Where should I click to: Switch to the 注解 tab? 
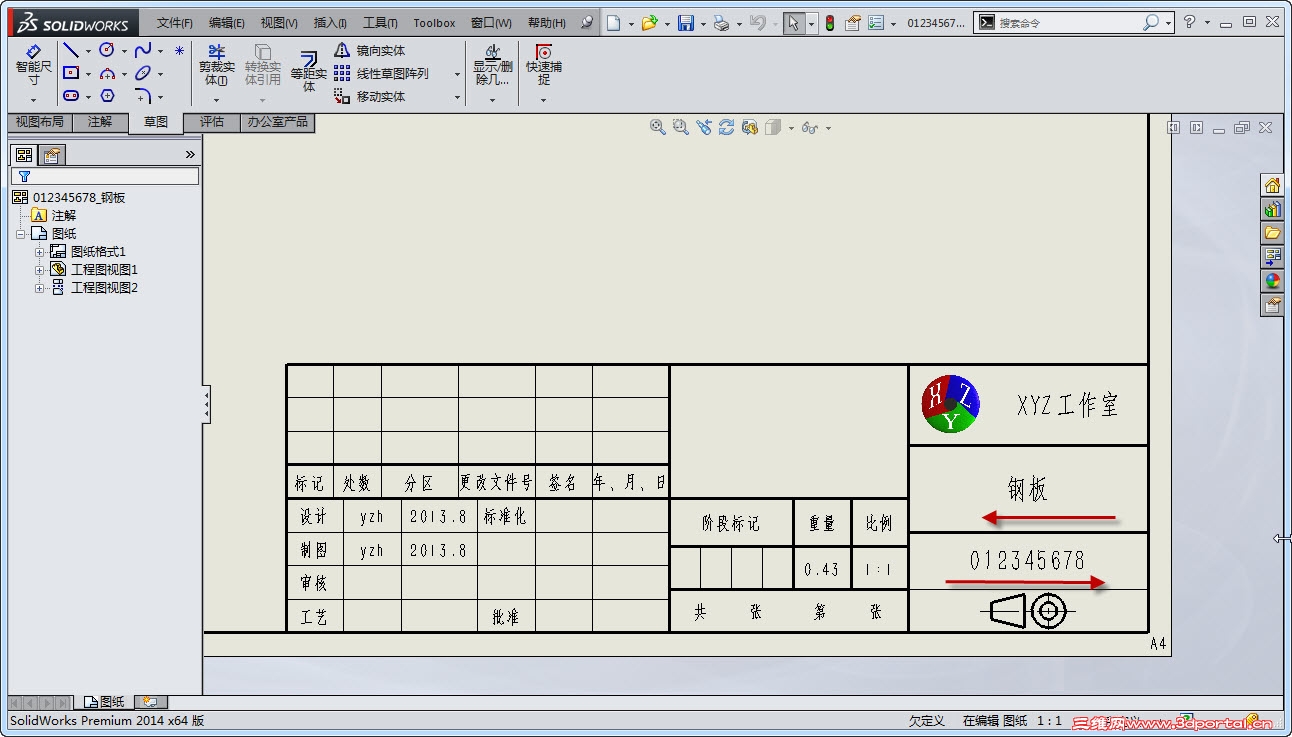tap(100, 122)
